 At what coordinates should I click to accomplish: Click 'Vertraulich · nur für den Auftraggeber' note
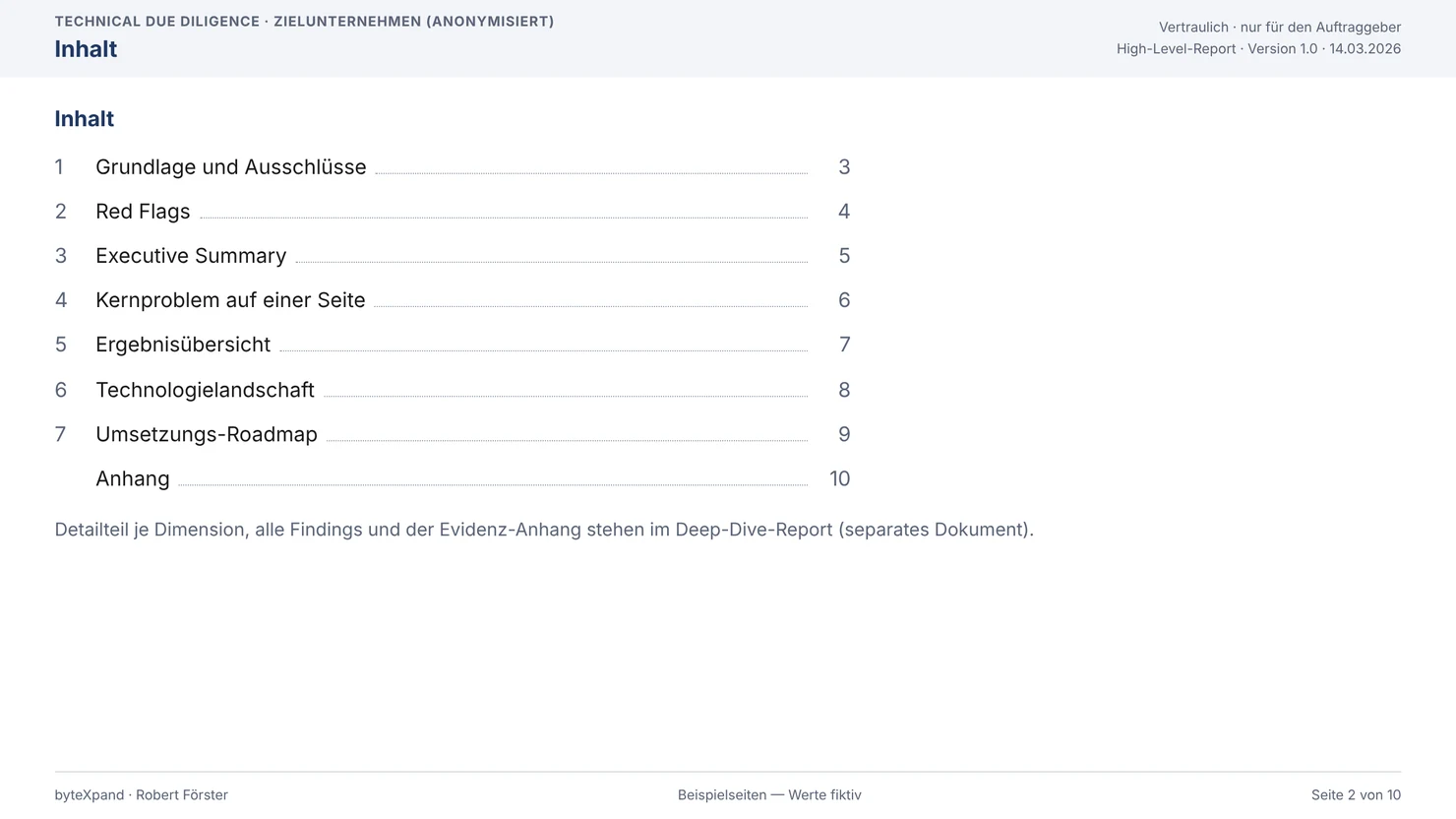(1280, 28)
